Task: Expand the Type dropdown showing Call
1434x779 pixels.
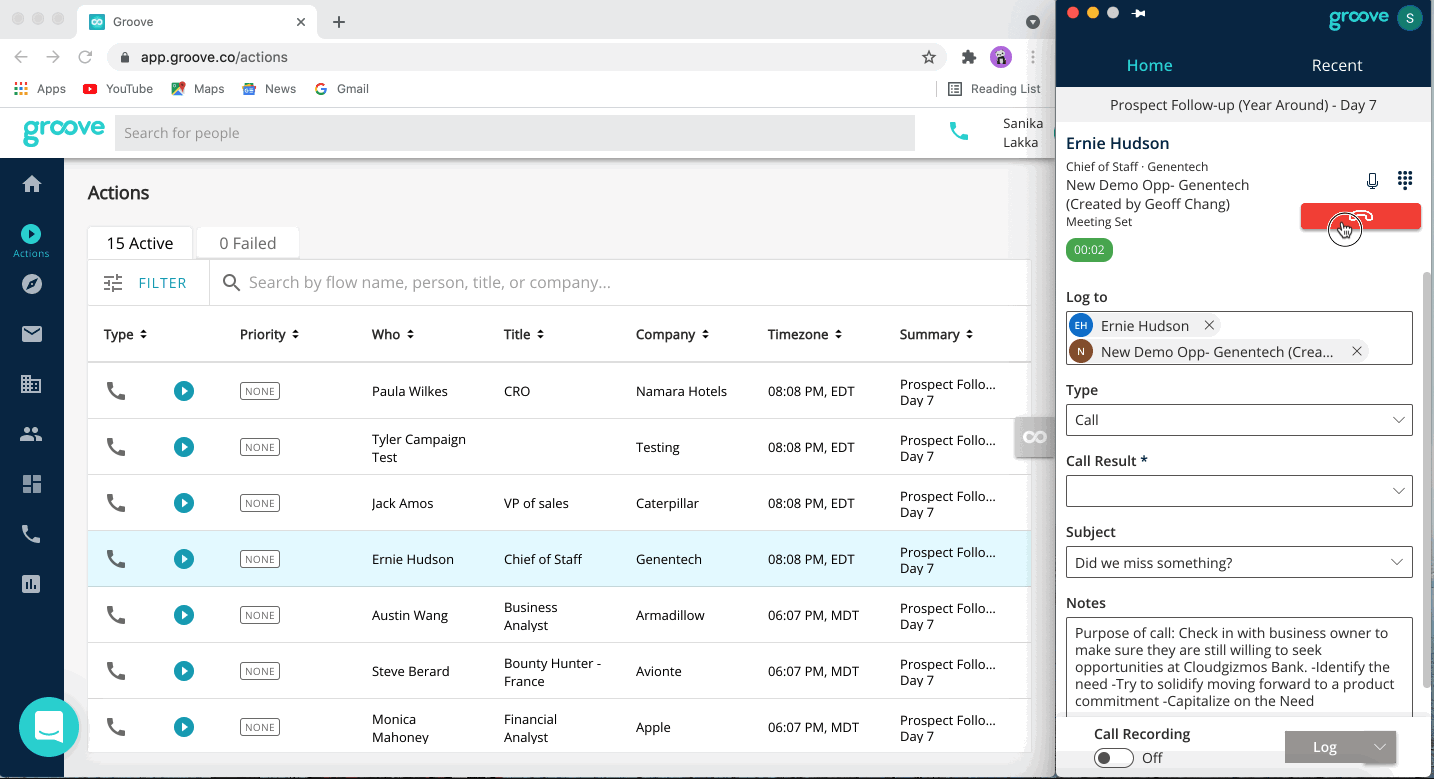Action: pos(1239,420)
